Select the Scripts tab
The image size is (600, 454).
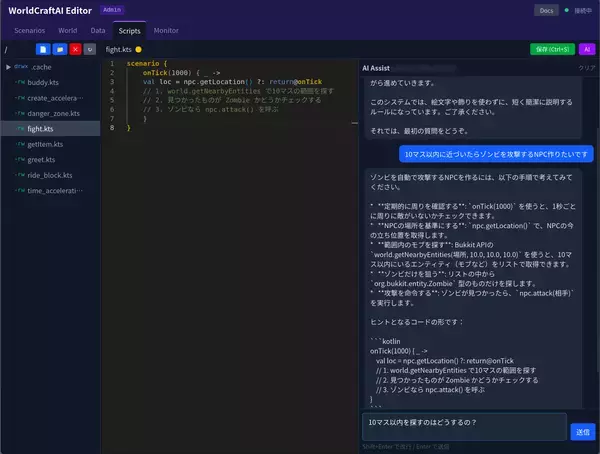pos(129,31)
